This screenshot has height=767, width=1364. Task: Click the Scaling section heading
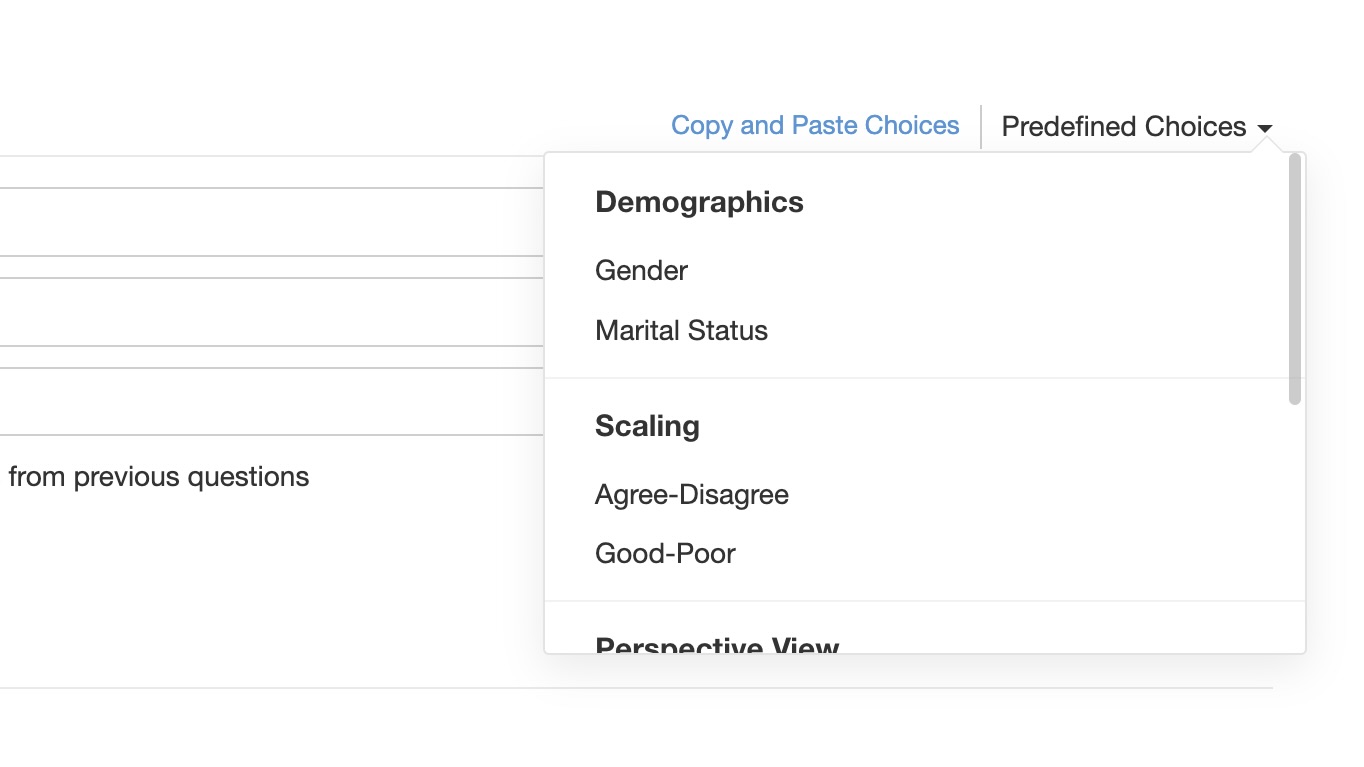(647, 426)
